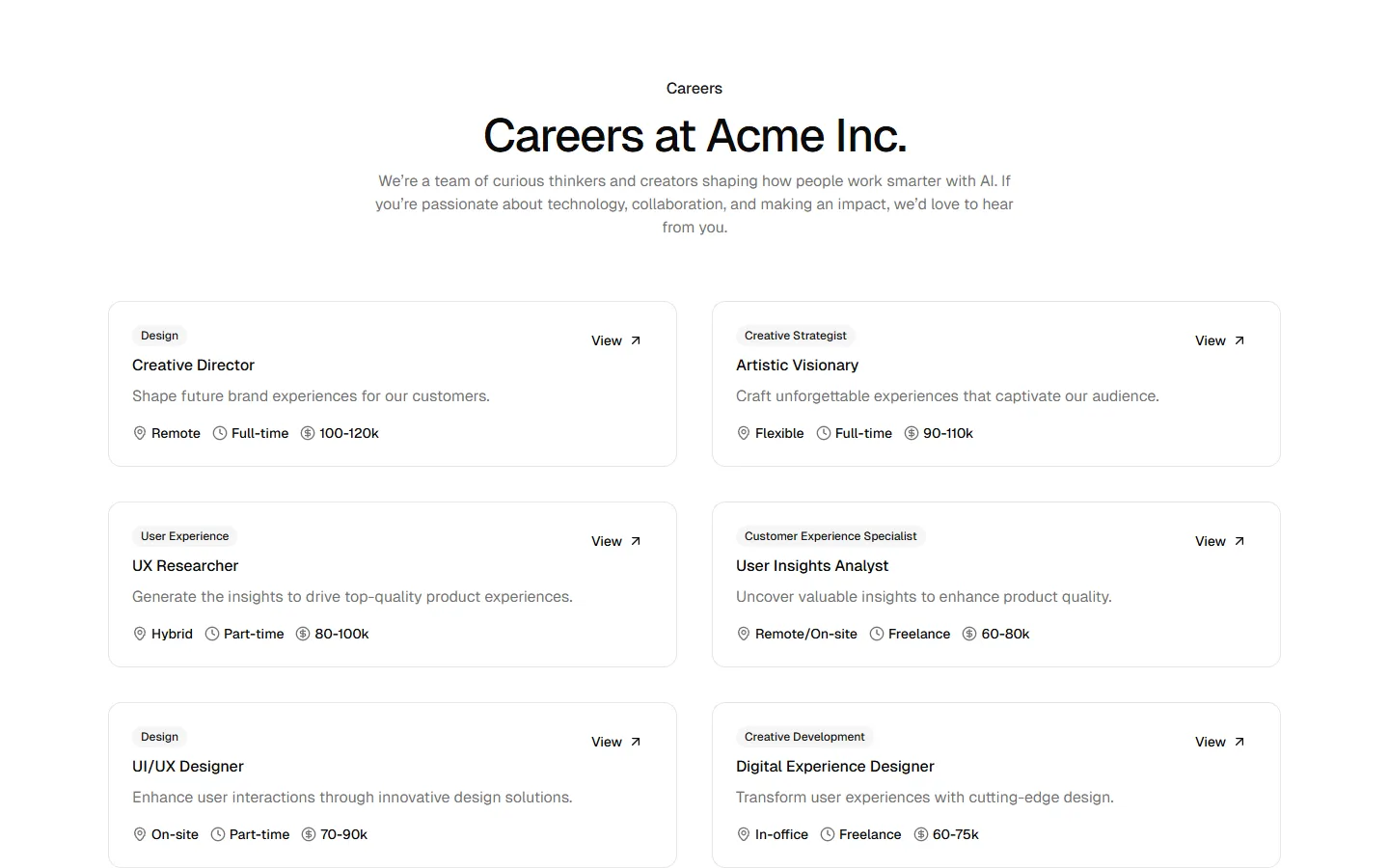
Task: Click the arrow icon next to View on UX Researcher
Action: (x=636, y=540)
